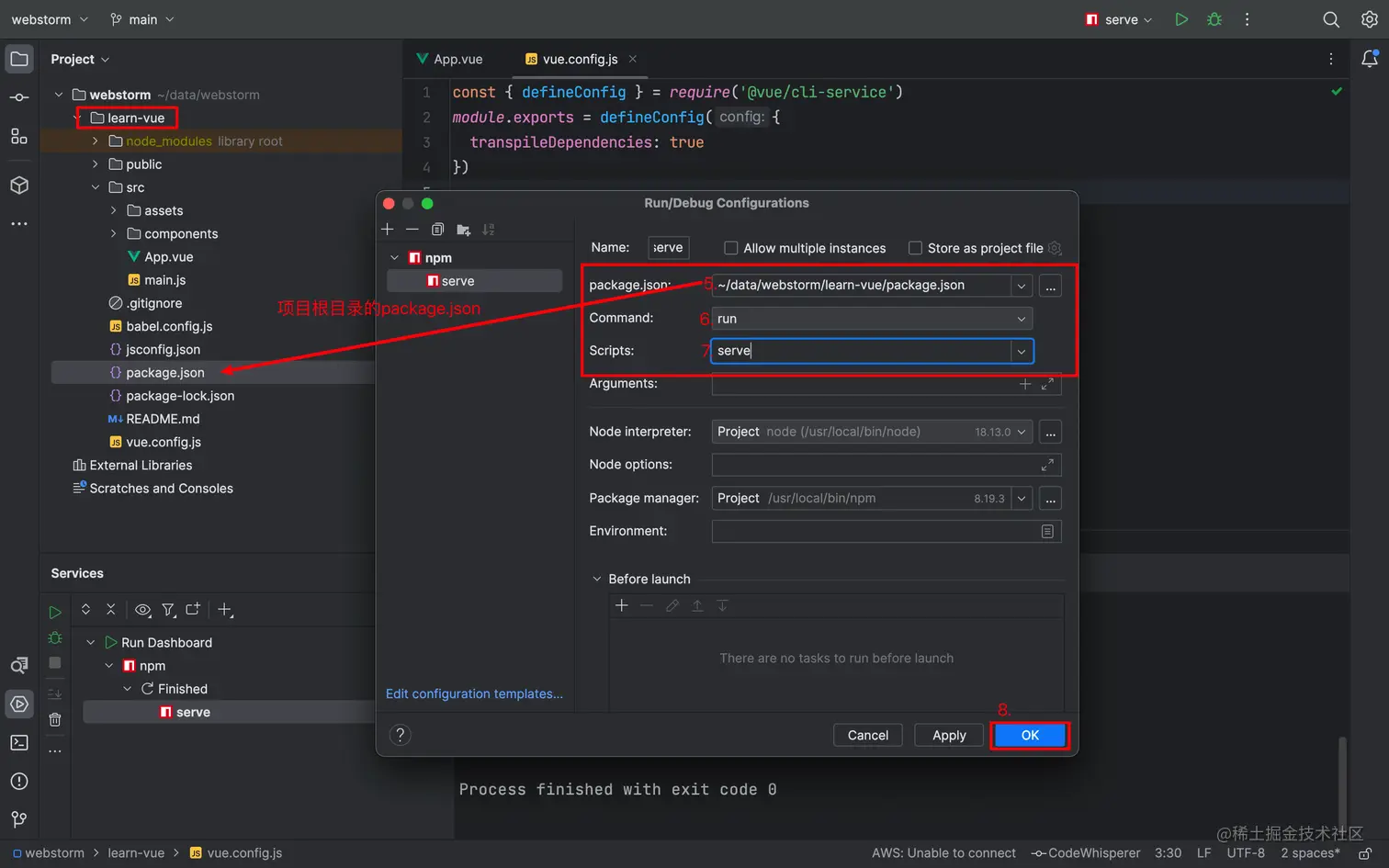Open IDE settings gear

(x=1369, y=19)
